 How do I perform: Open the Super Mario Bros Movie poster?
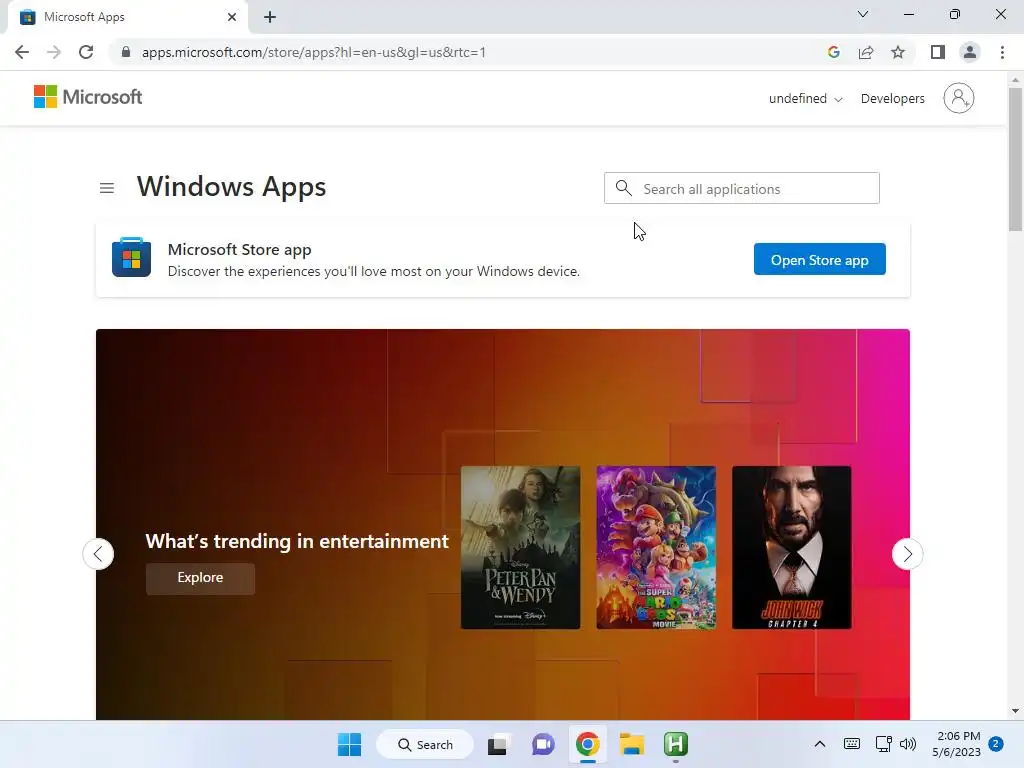coord(656,547)
